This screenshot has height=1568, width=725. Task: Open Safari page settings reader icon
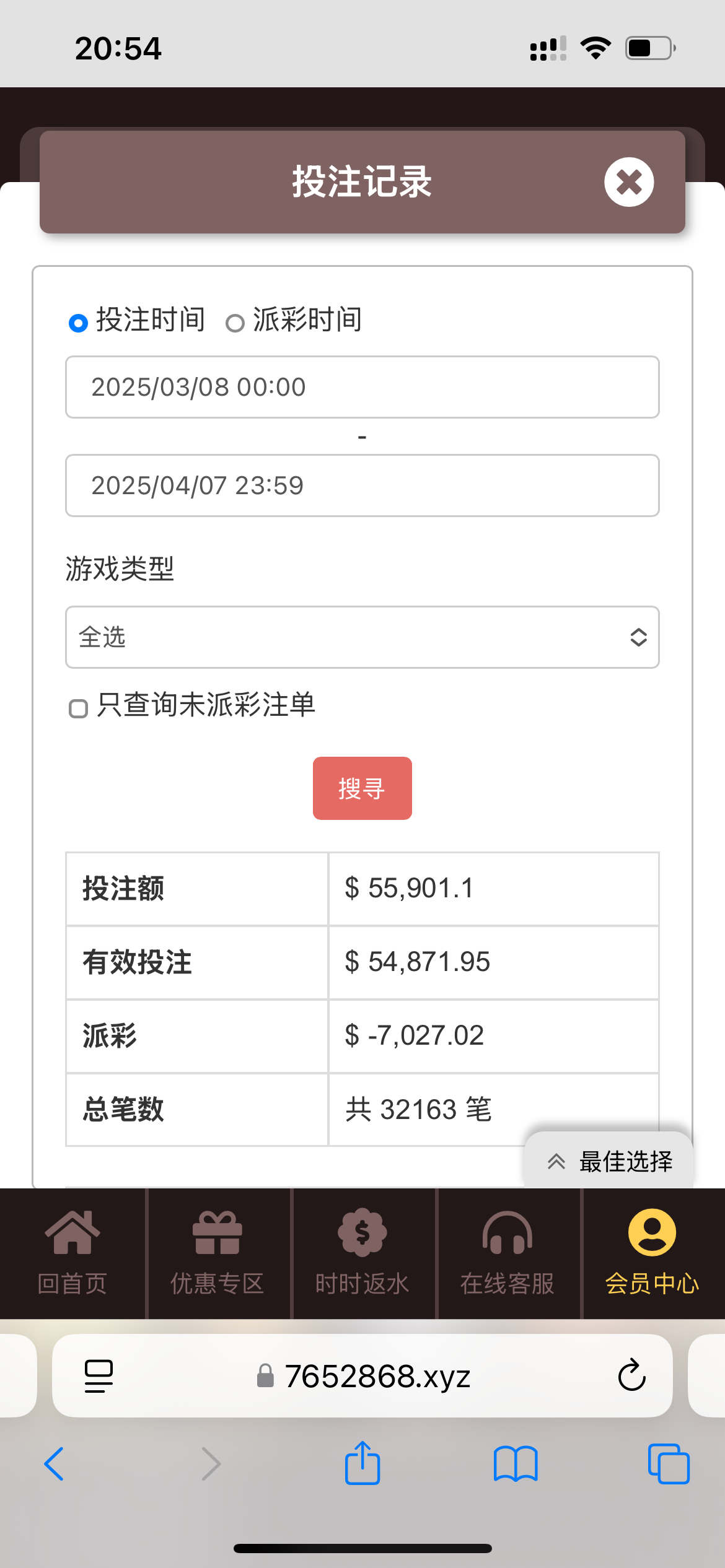pyautogui.click(x=99, y=1375)
